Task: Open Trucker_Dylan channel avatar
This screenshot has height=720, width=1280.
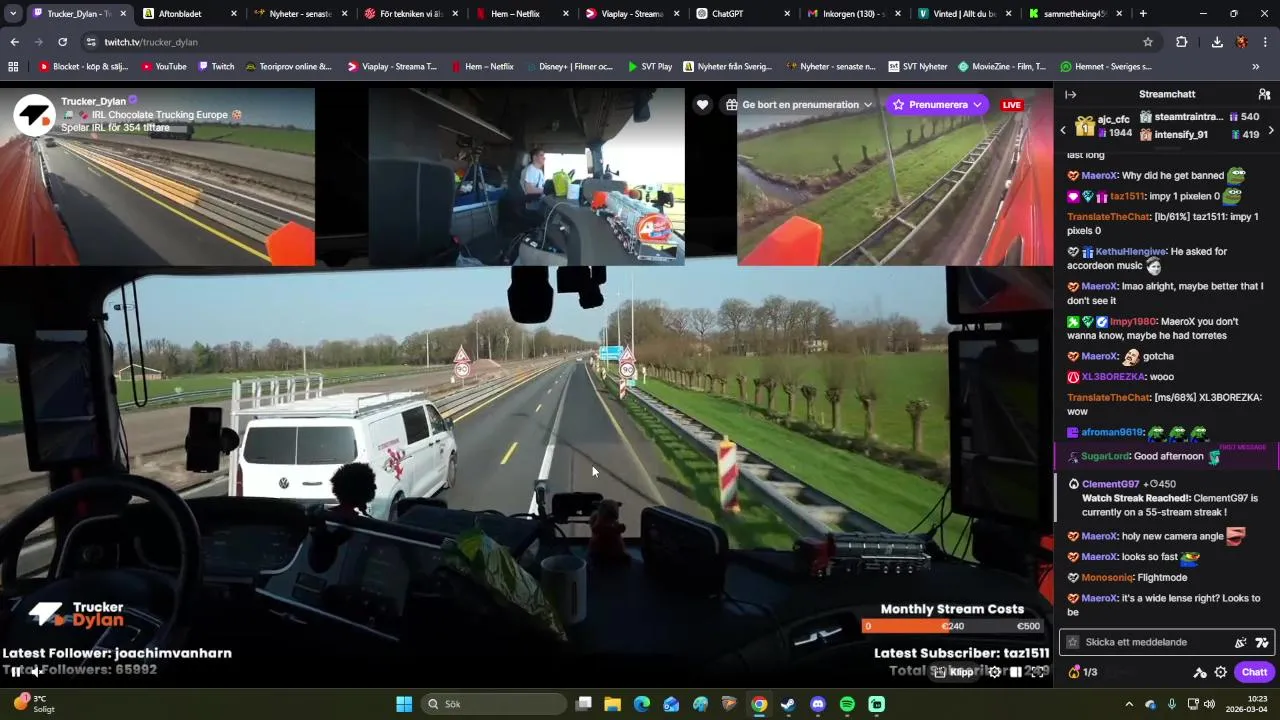Action: click(x=33, y=115)
